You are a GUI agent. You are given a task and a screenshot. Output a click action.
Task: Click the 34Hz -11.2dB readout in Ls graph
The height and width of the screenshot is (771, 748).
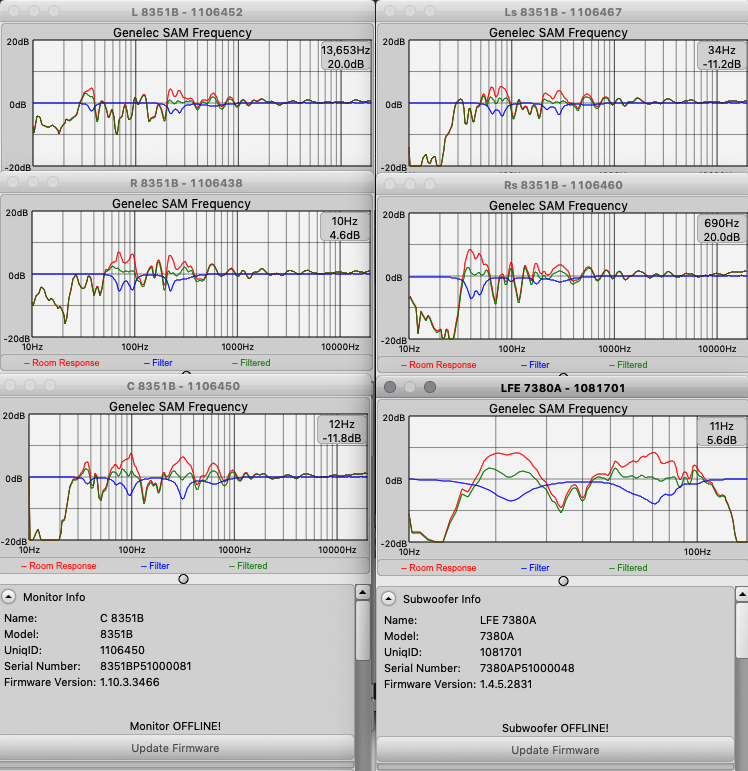[722, 57]
